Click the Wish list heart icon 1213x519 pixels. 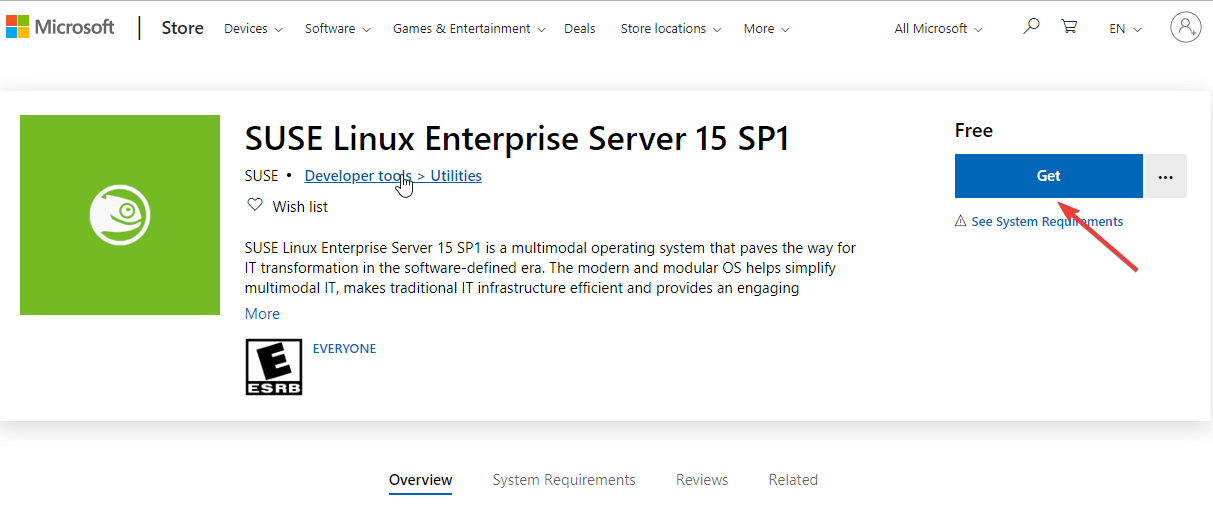[254, 206]
